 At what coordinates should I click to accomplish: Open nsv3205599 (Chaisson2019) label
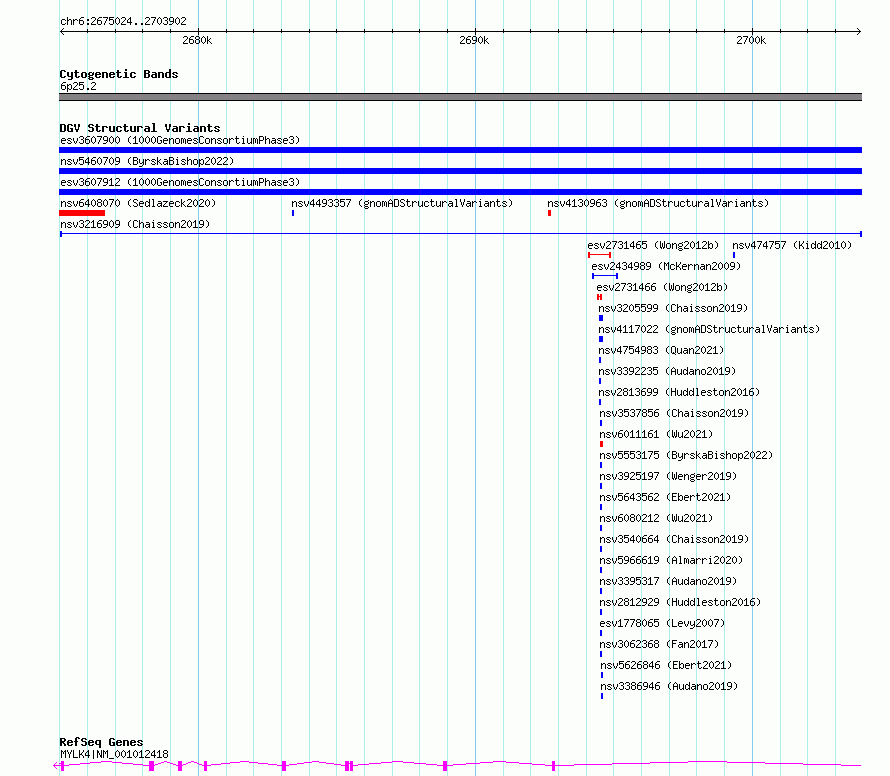coord(673,308)
